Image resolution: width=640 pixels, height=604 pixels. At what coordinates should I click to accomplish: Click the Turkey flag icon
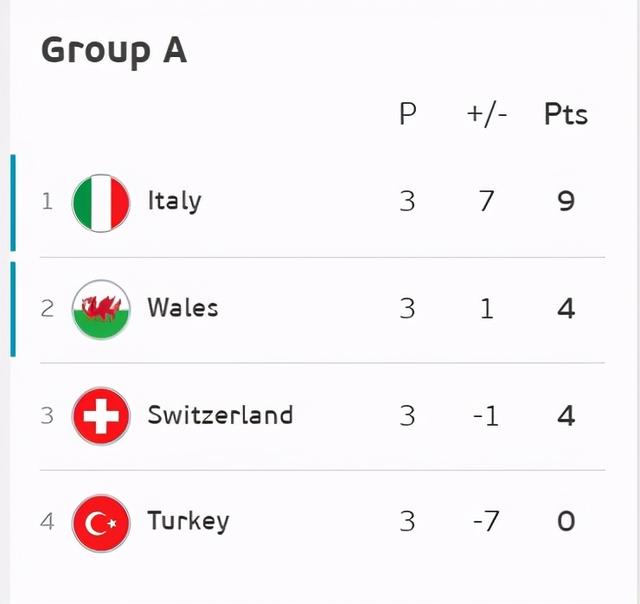[x=101, y=522]
